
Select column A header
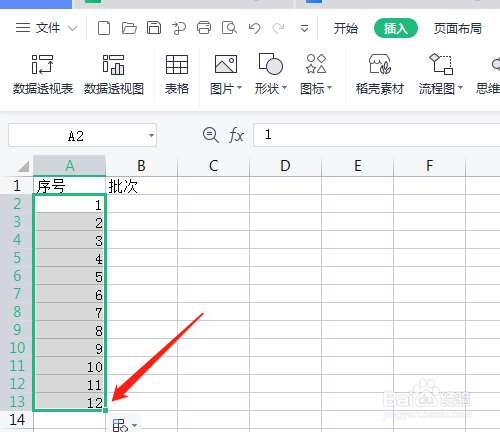click(69, 166)
